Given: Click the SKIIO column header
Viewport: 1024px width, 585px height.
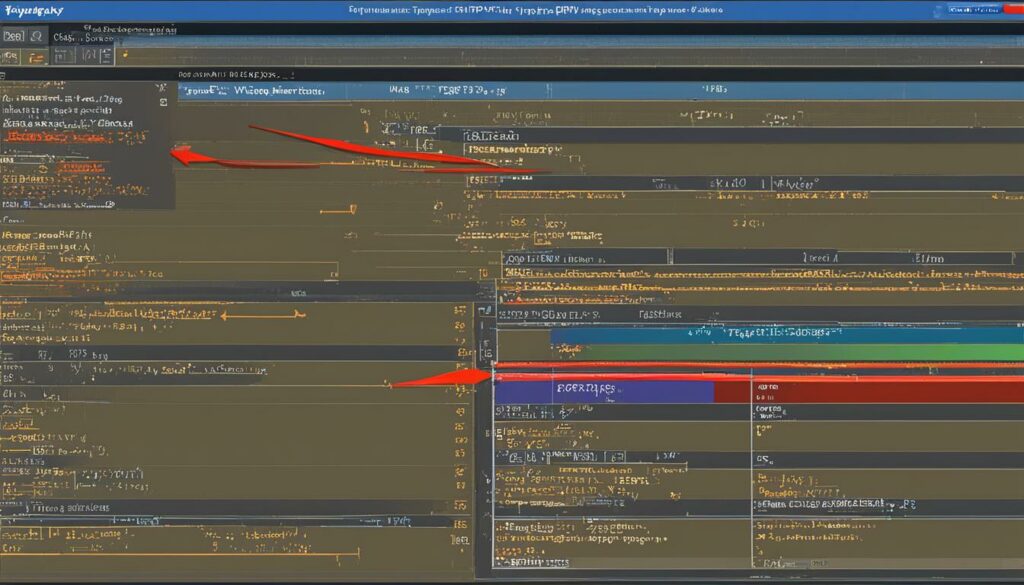Looking at the screenshot, I should coord(728,184).
